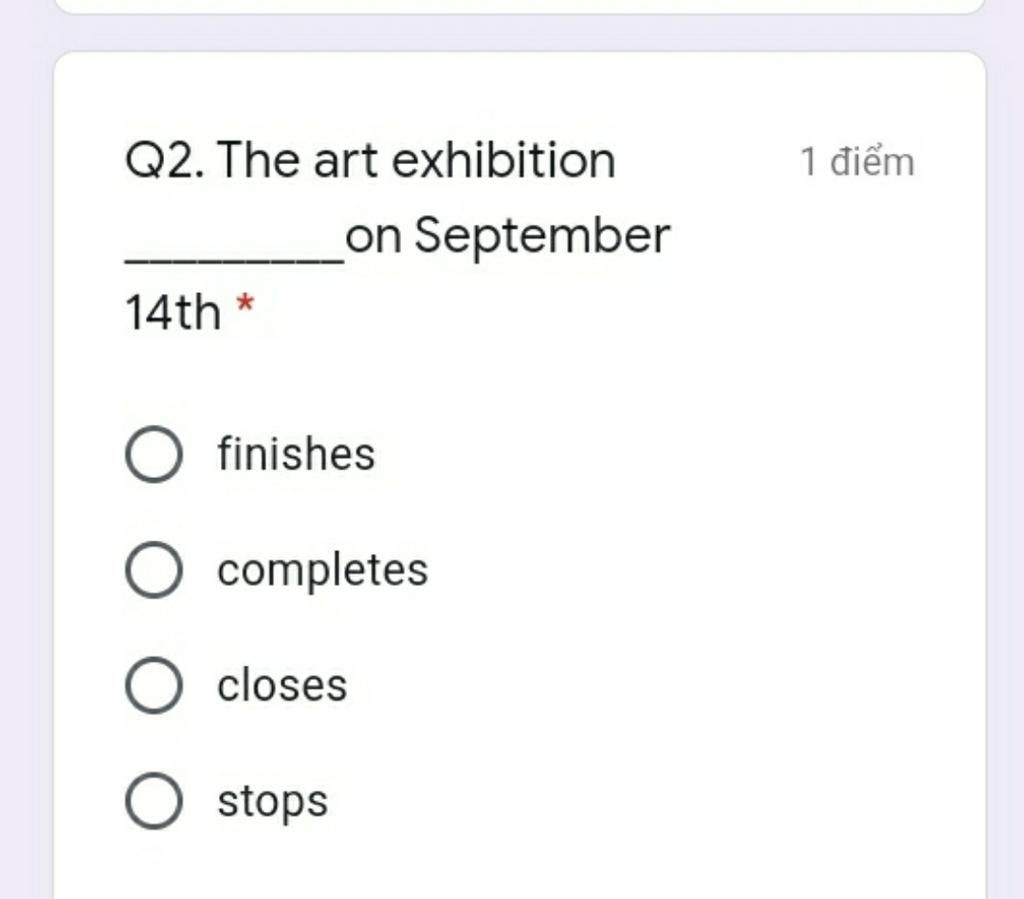
Task: Click the previous question card edge at top
Action: coord(518,6)
